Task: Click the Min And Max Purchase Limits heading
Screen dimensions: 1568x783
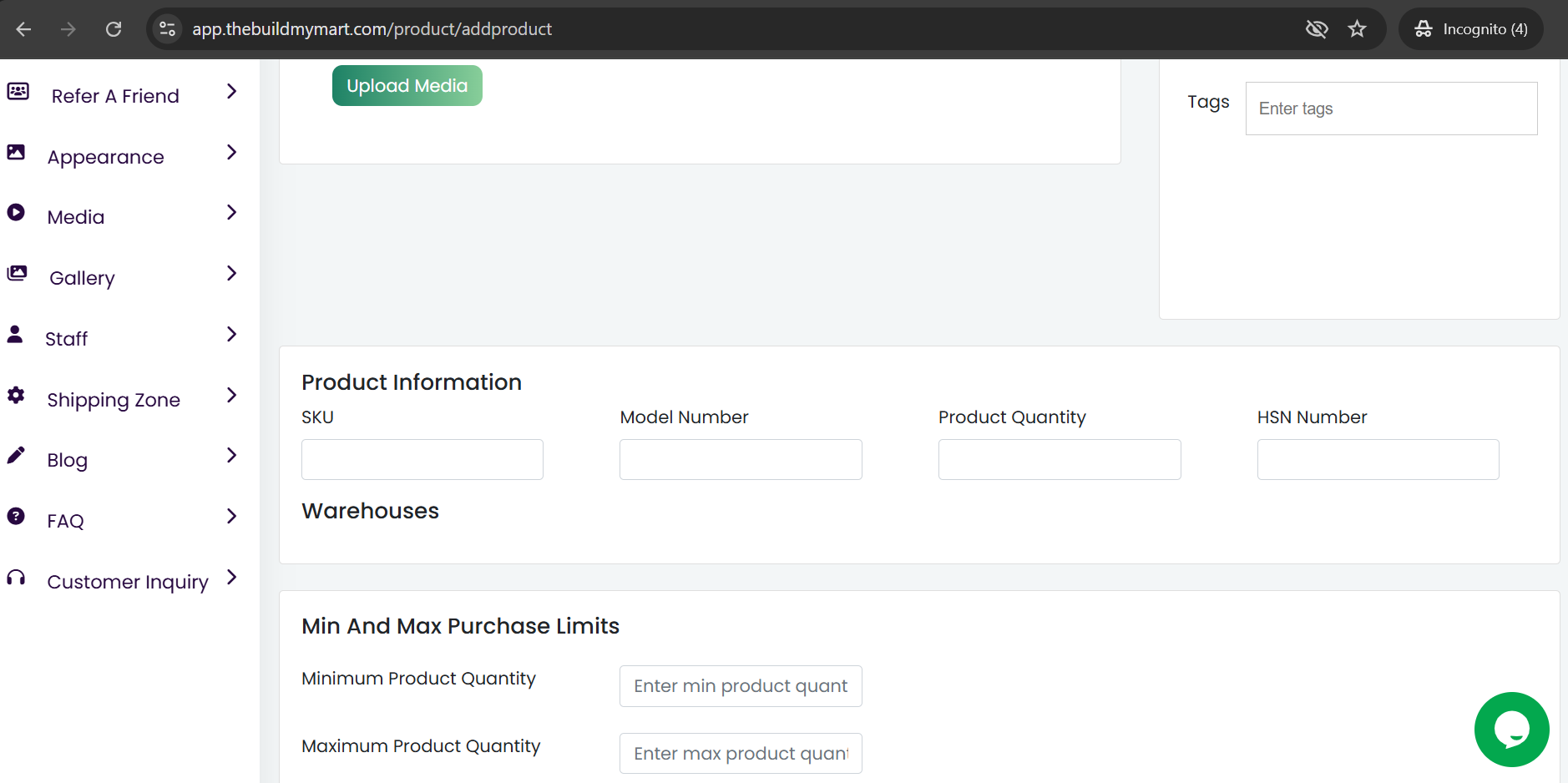Action: [x=461, y=626]
